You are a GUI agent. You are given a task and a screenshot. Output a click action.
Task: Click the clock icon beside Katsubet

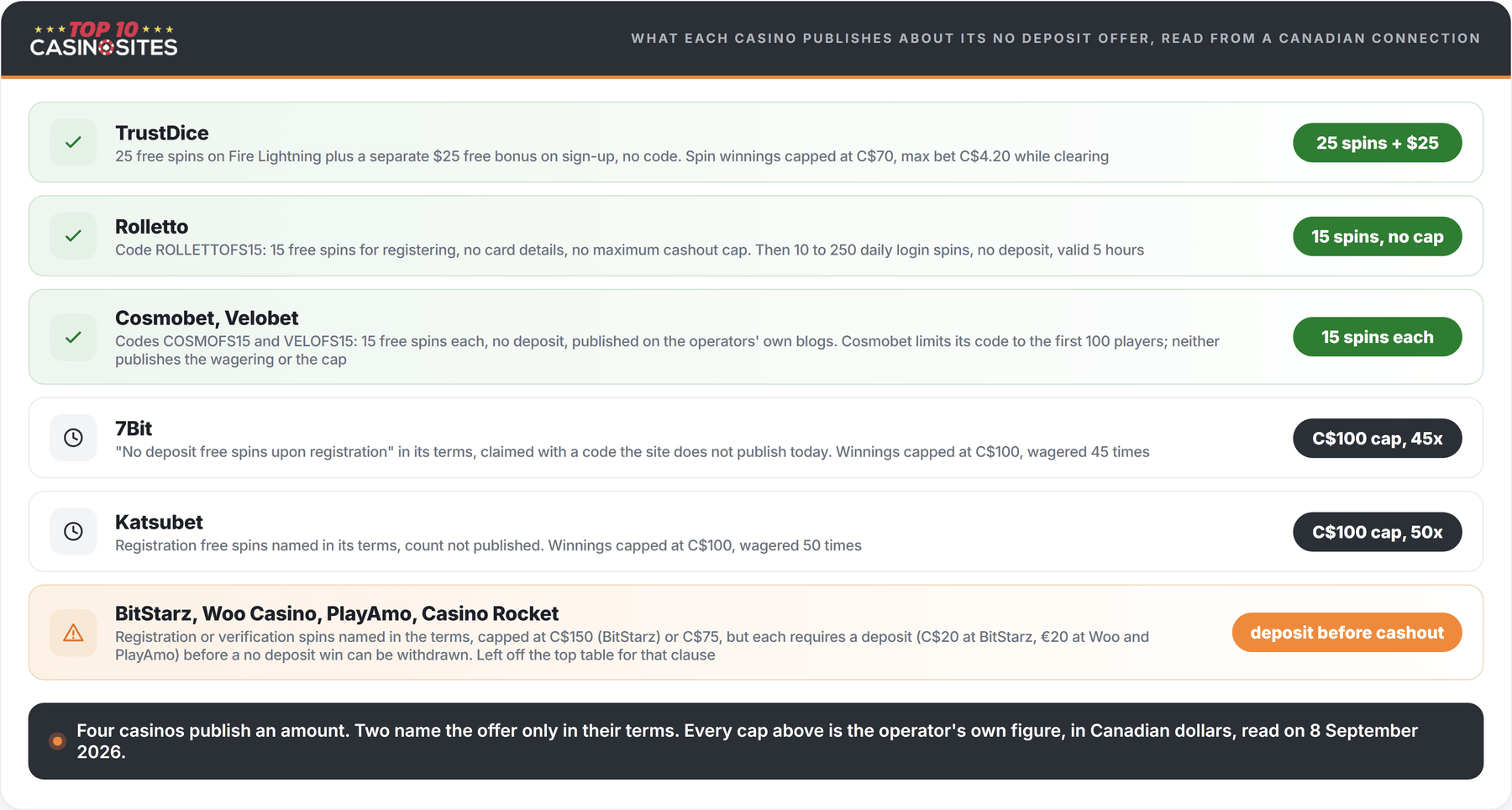pos(73,531)
